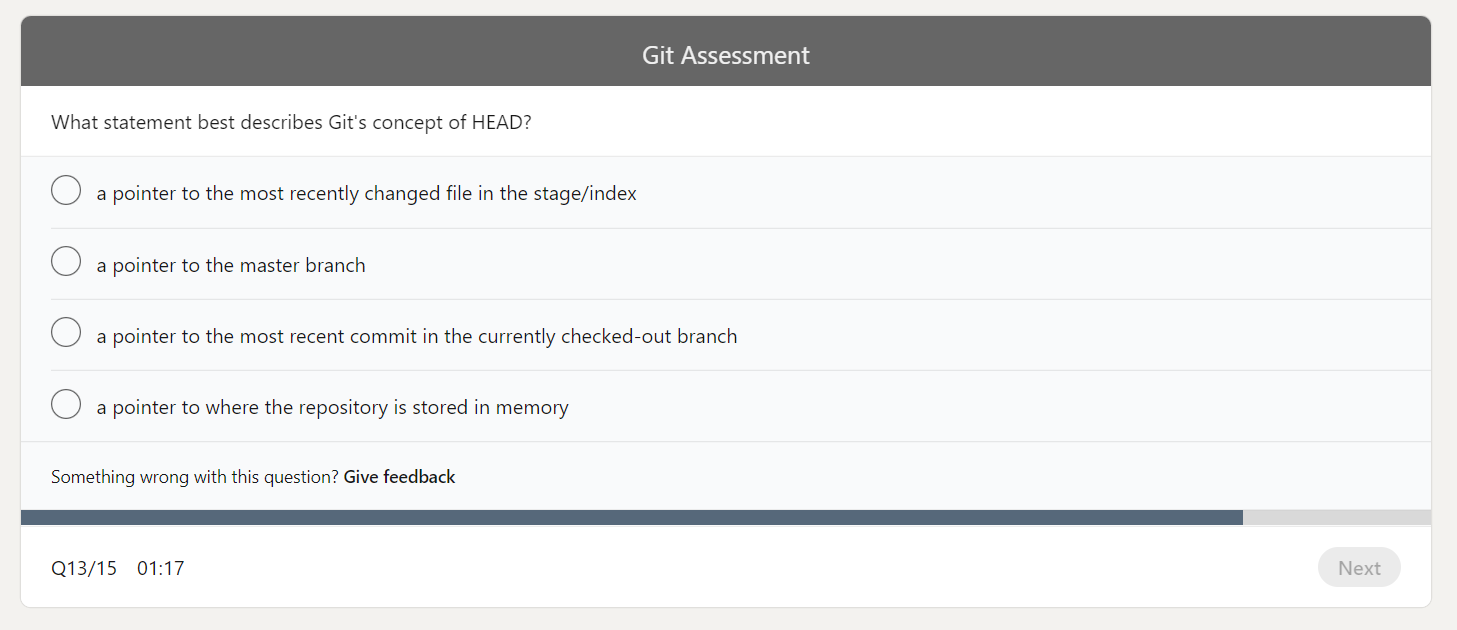Click the circle next to the last answer option
Viewport: 1457px width, 630px height.
65,404
